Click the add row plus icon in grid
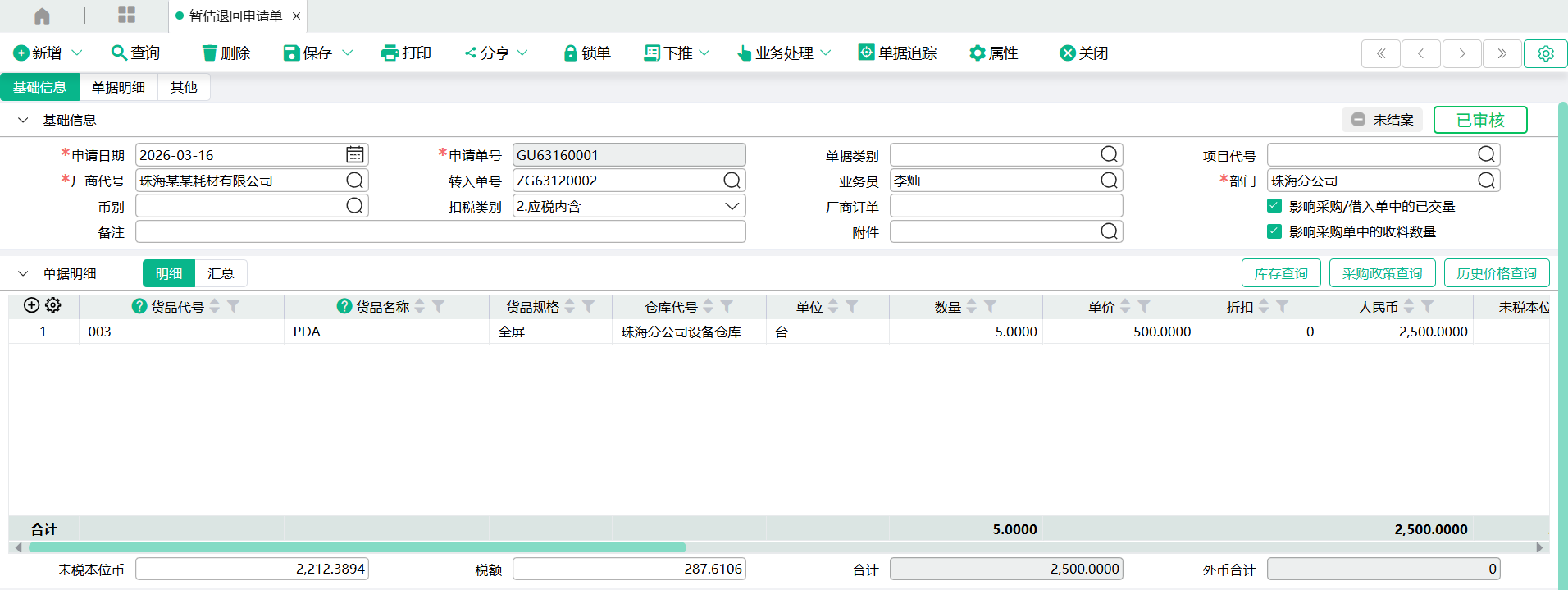 point(31,305)
